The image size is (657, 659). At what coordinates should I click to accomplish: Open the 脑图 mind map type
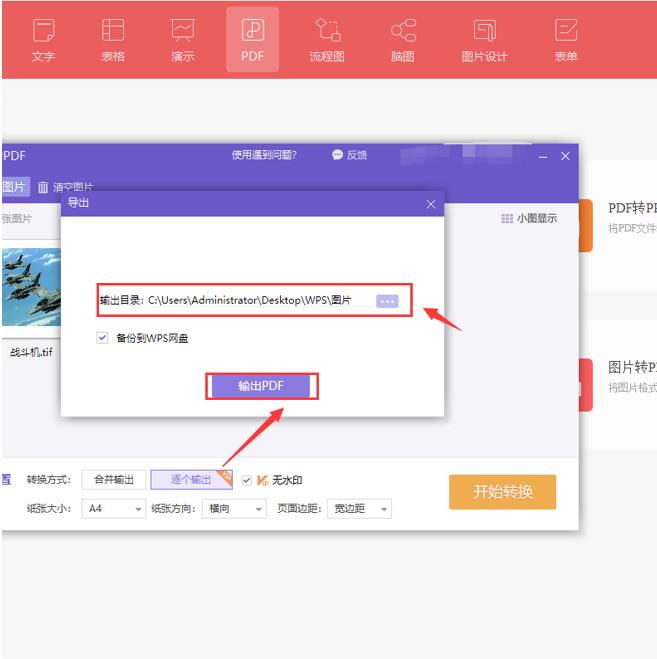pyautogui.click(x=403, y=40)
